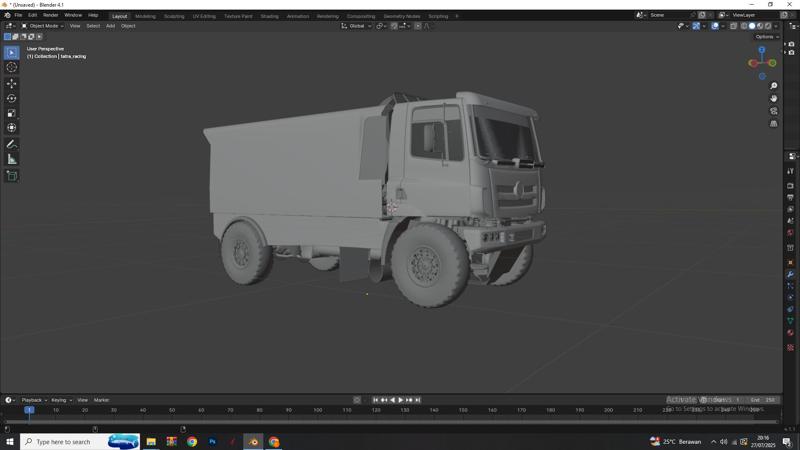Select the Measure tool

[12, 159]
